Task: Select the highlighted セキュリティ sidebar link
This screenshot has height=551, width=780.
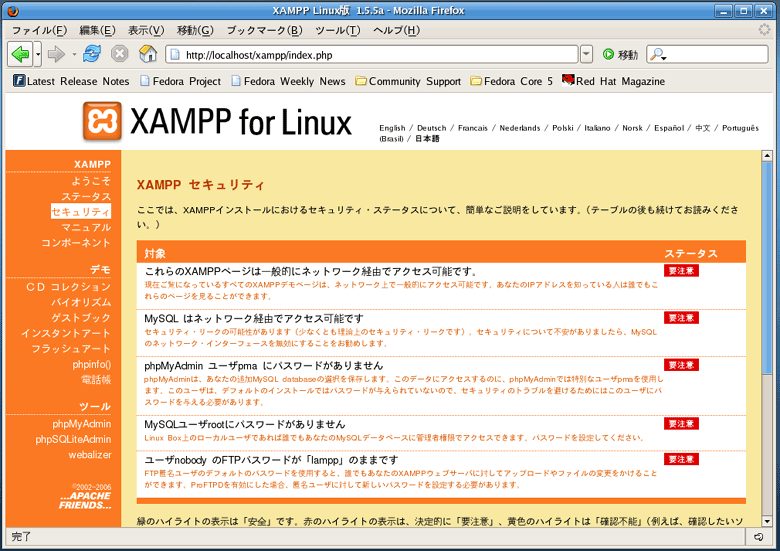Action: click(x=81, y=211)
